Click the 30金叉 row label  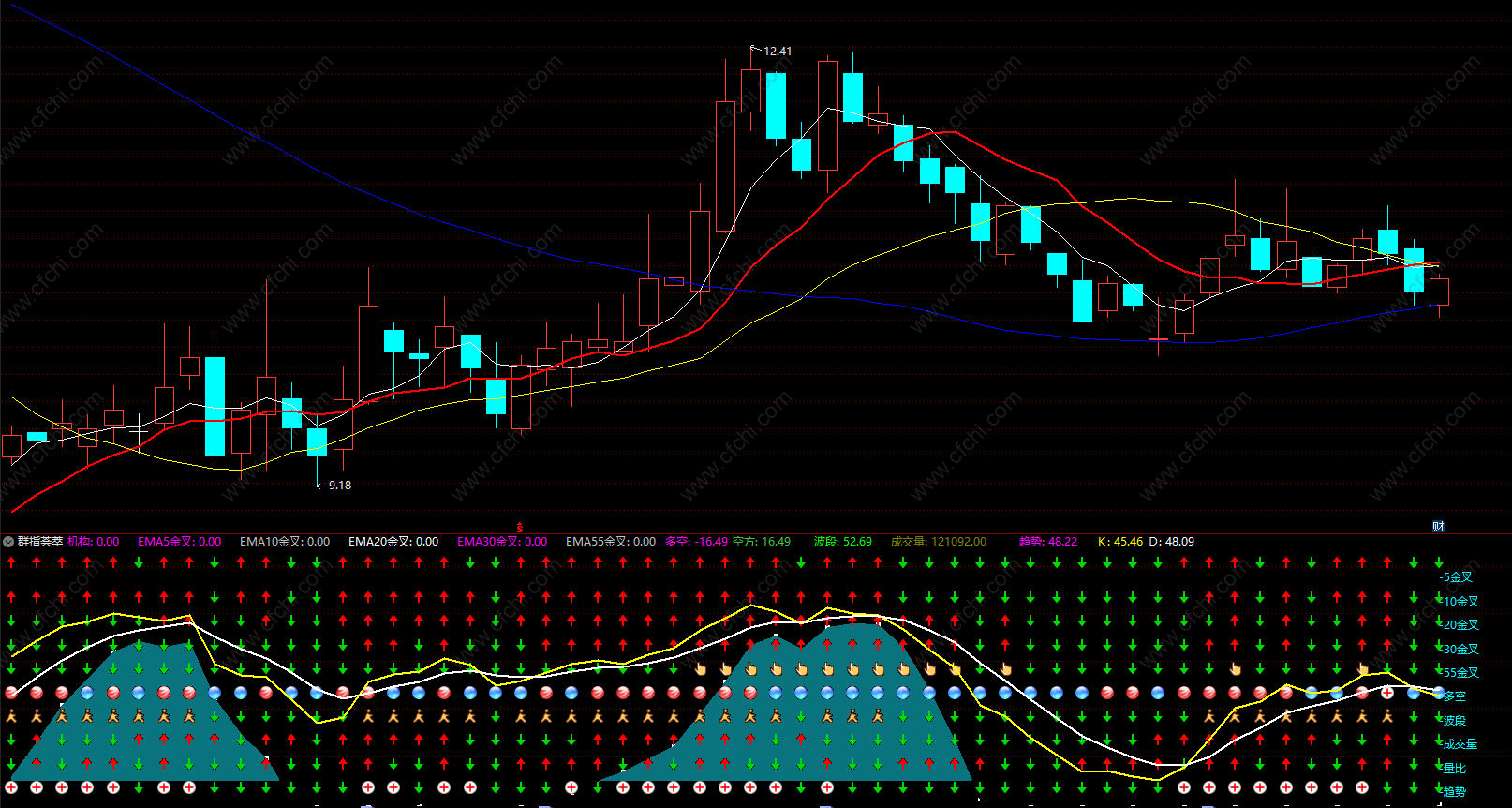click(x=1460, y=650)
